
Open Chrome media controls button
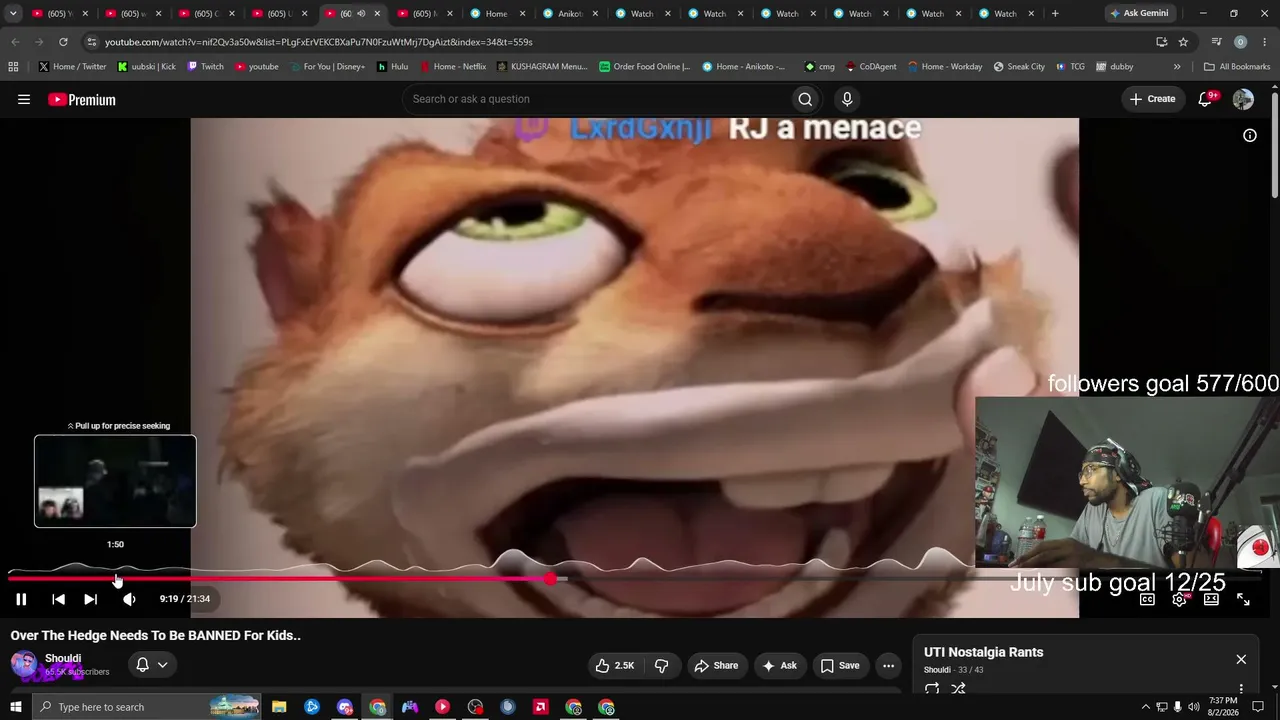[x=1216, y=42]
